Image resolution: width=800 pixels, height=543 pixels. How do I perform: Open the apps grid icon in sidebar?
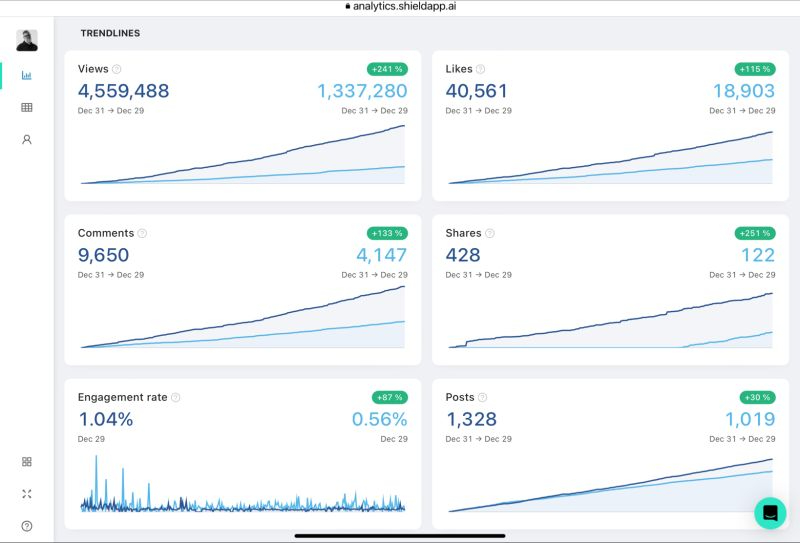[27, 462]
